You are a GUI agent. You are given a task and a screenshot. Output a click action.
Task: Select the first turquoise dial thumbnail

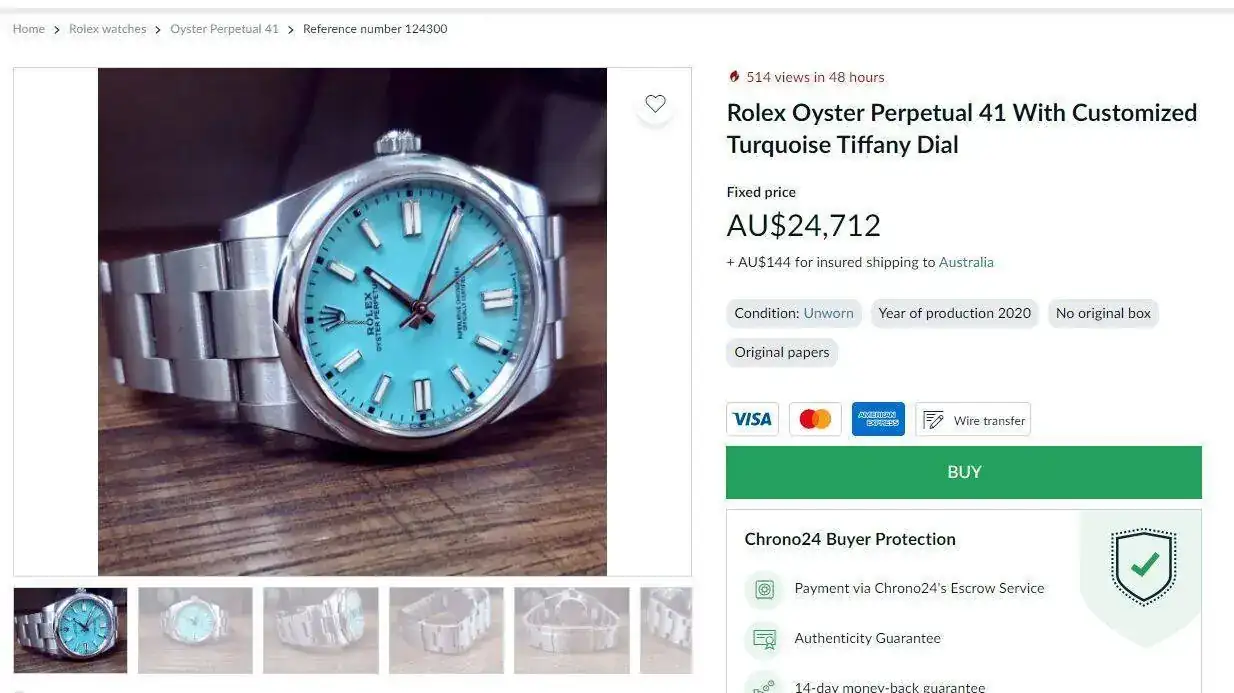point(70,630)
